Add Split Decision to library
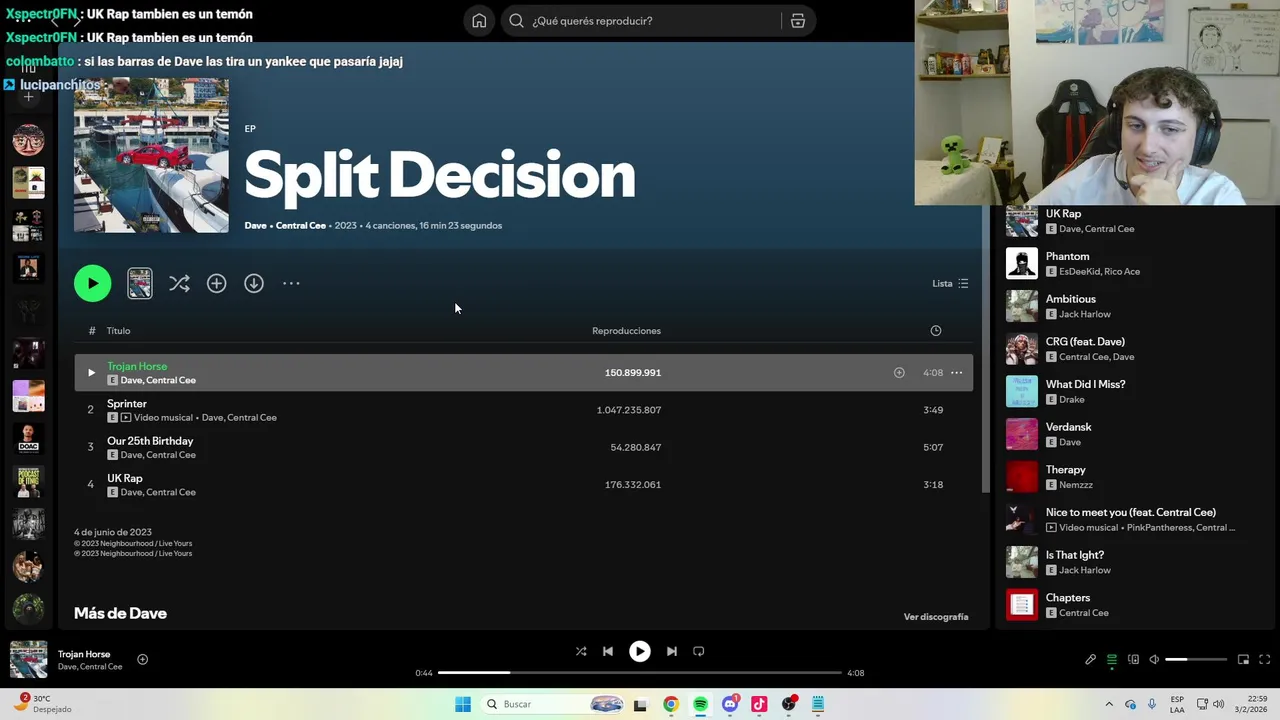Image resolution: width=1280 pixels, height=720 pixels. tap(216, 283)
